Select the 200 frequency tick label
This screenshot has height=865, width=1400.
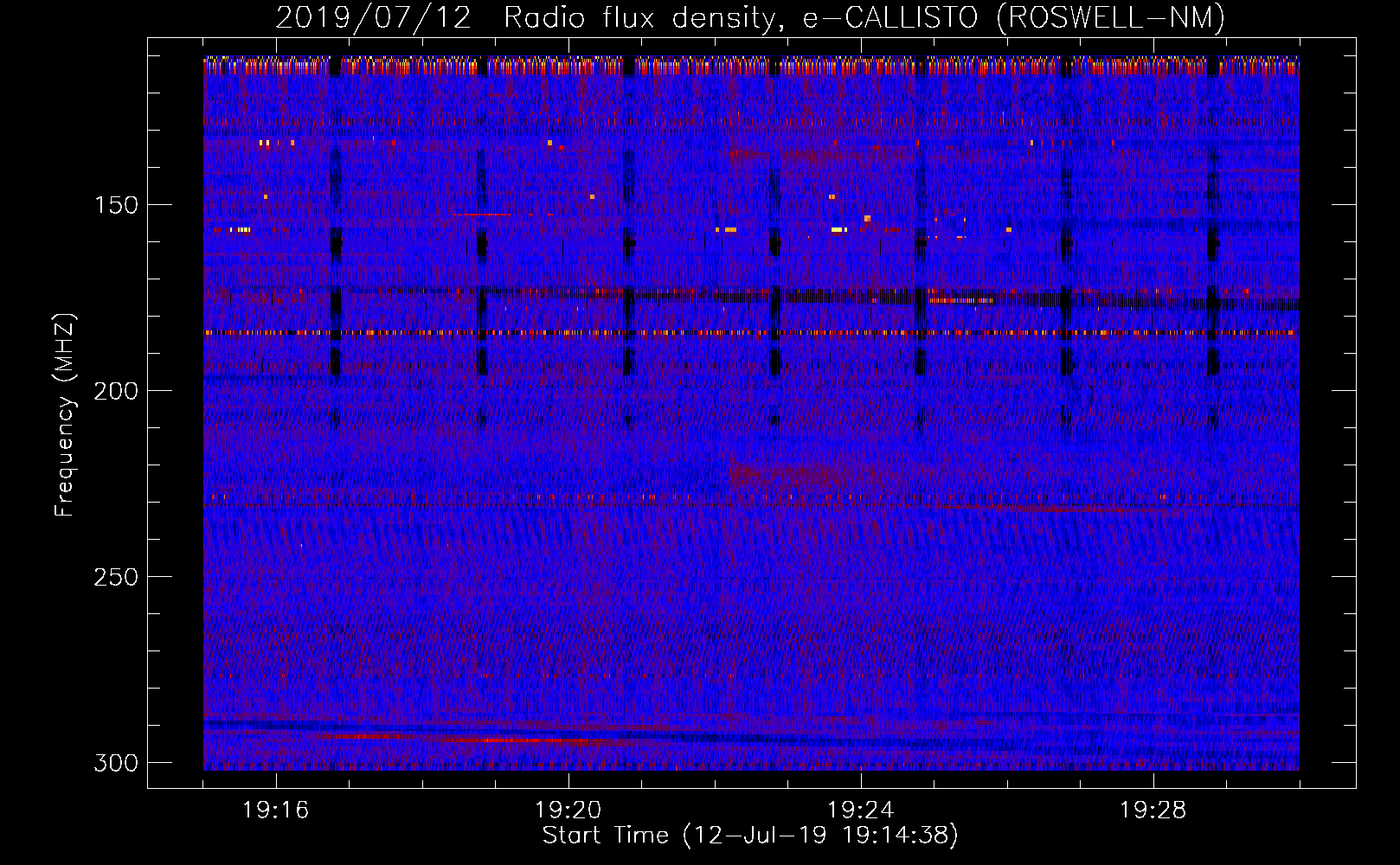coord(116,391)
